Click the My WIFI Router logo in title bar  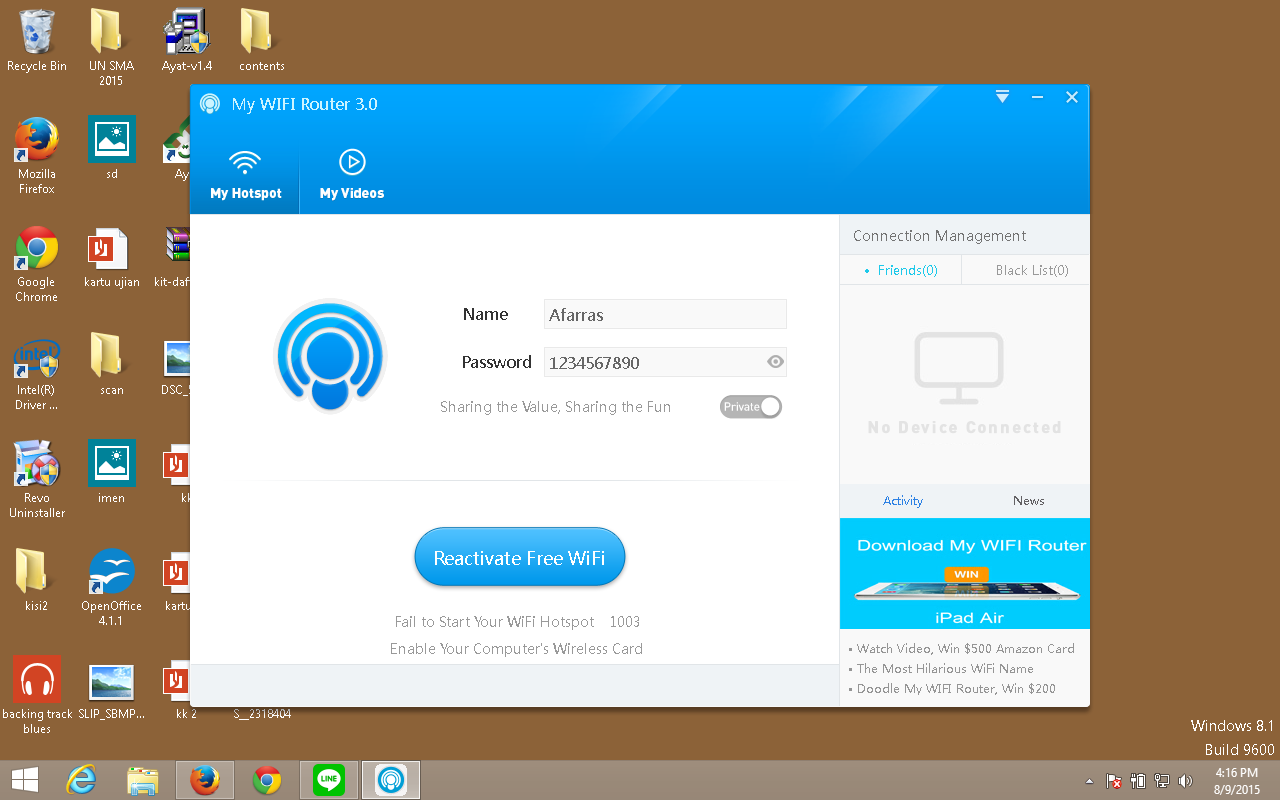(210, 104)
